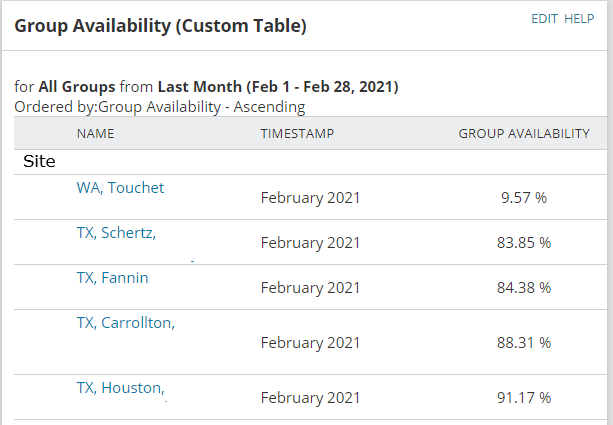
Task: Click the GROUP AVAILABILITY column header
Action: coord(523,133)
